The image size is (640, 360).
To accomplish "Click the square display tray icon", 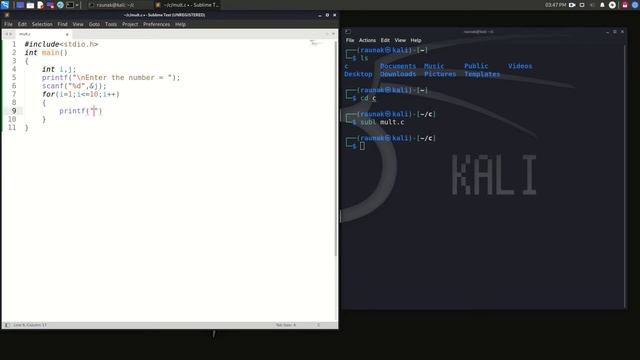I will click(x=582, y=5).
